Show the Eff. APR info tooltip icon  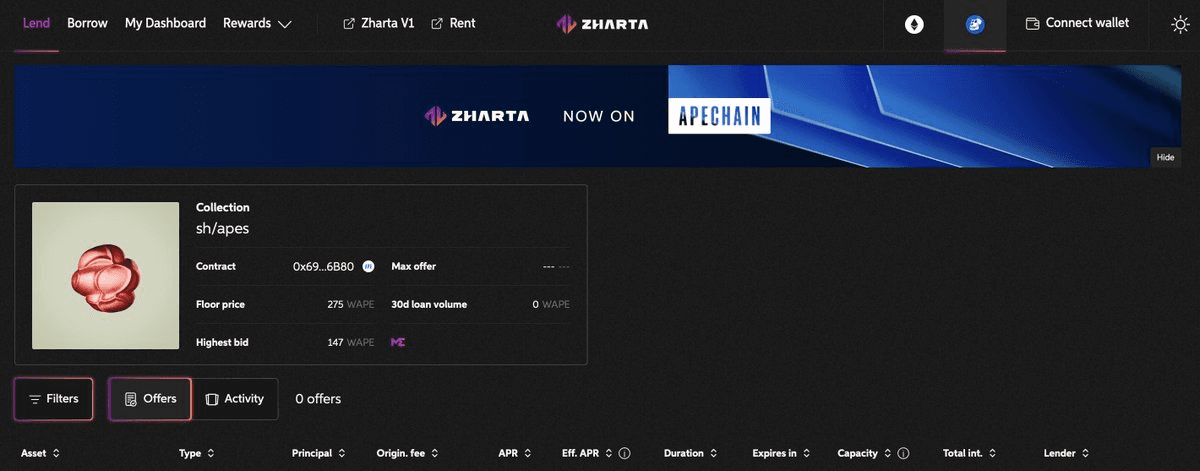point(624,454)
